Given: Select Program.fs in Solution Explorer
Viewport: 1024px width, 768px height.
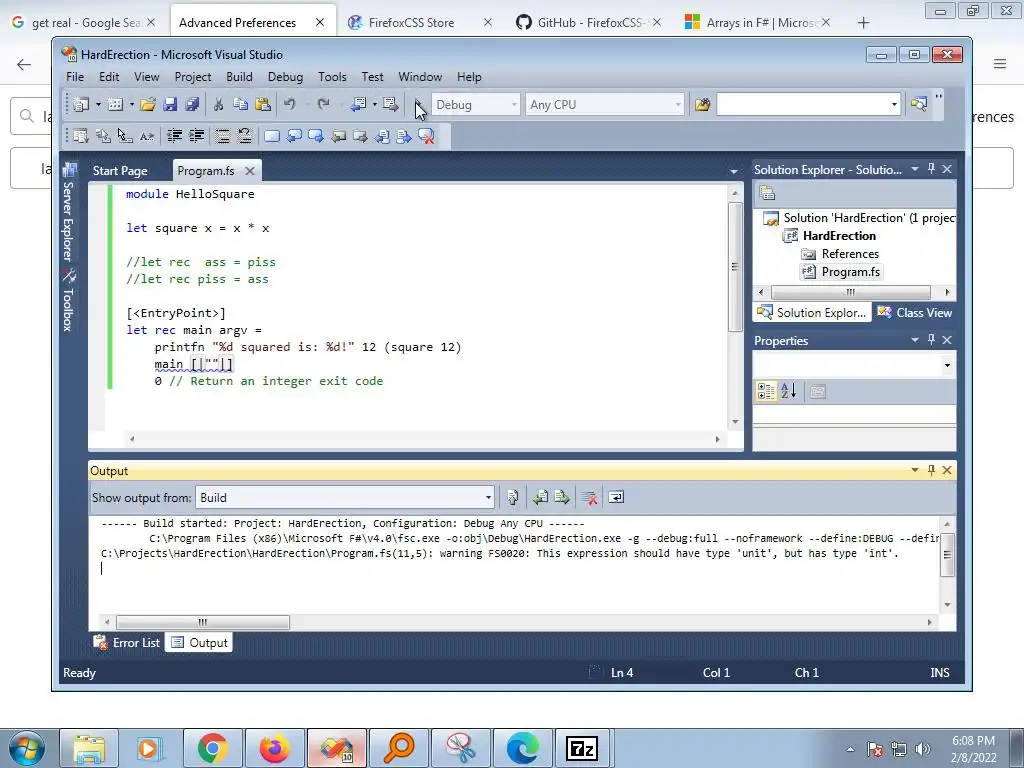Looking at the screenshot, I should coord(850,272).
